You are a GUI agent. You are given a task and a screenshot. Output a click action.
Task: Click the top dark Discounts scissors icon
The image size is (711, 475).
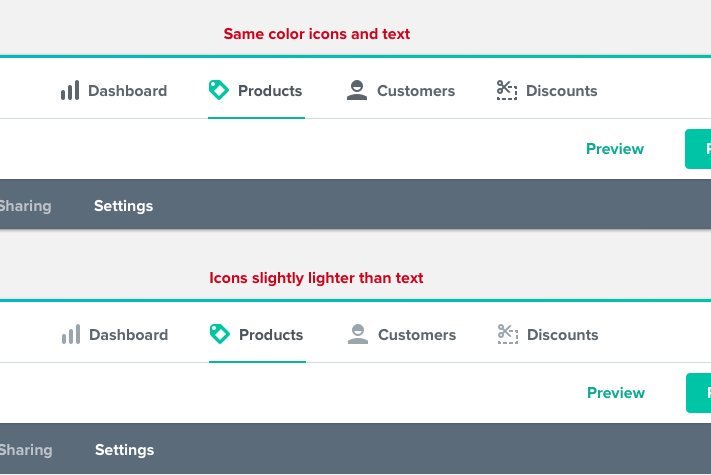(x=506, y=90)
